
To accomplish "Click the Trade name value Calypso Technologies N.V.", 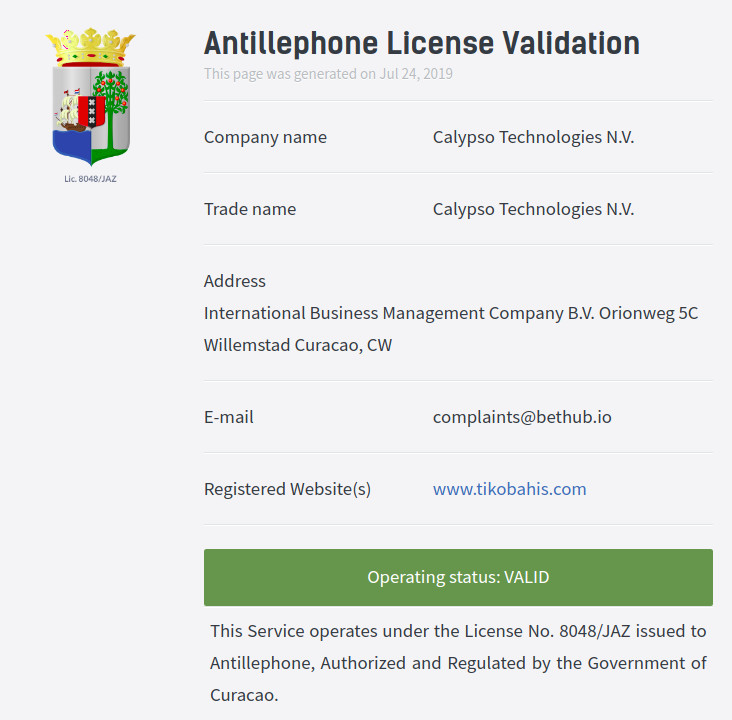I will (533, 209).
